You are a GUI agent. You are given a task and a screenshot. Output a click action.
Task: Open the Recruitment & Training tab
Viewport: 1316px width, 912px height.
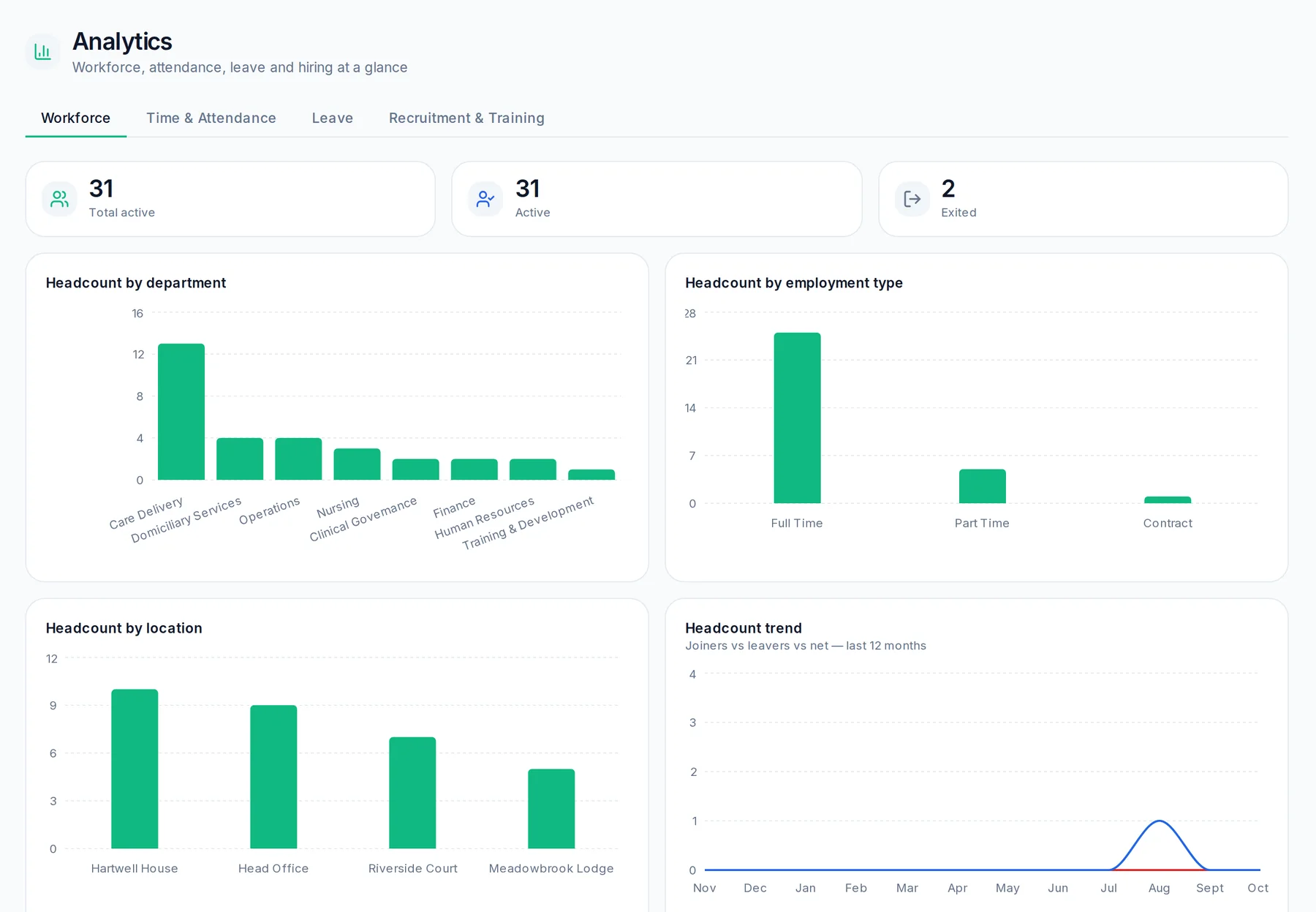(466, 118)
